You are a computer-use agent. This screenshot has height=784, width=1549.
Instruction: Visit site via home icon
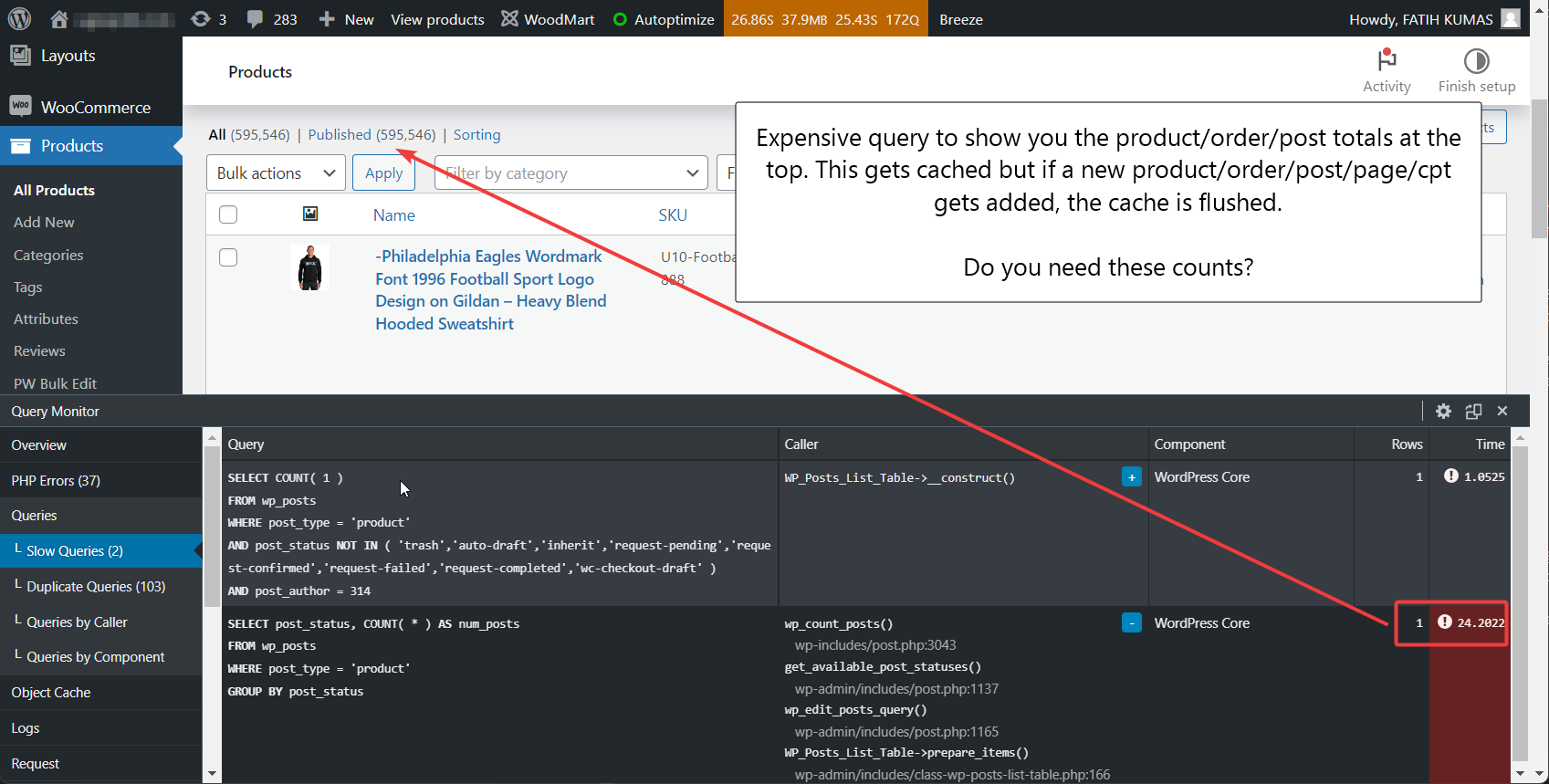click(59, 19)
